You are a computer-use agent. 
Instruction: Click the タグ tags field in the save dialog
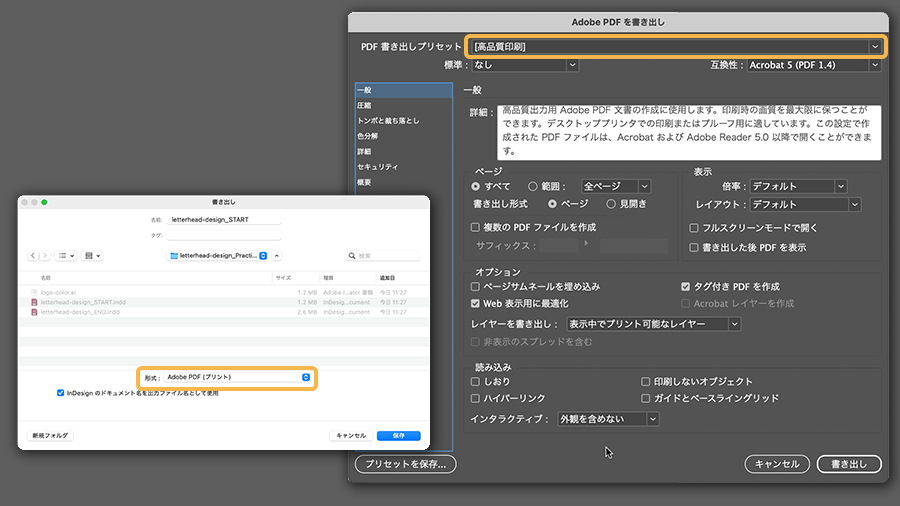click(223, 235)
